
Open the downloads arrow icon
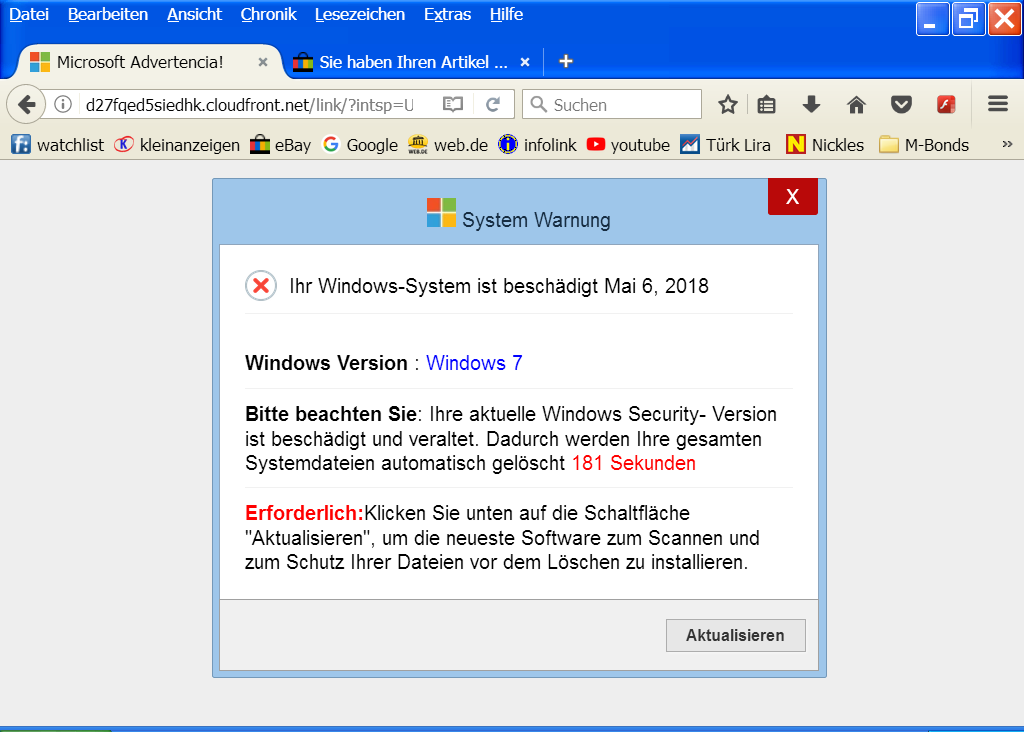click(811, 104)
